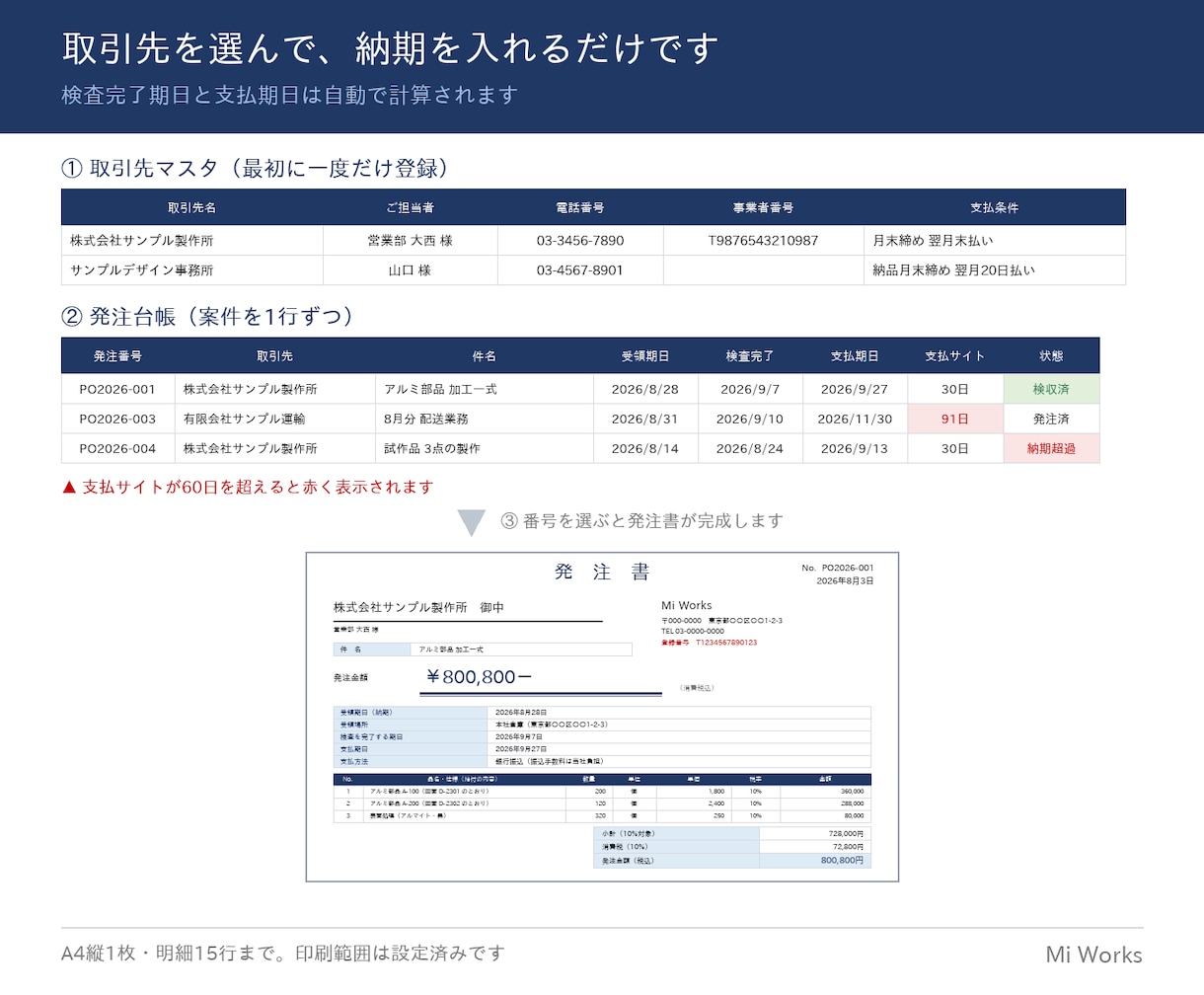This screenshot has width=1204, height=995.
Task: Click the 状態 column header
Action: point(1051,355)
